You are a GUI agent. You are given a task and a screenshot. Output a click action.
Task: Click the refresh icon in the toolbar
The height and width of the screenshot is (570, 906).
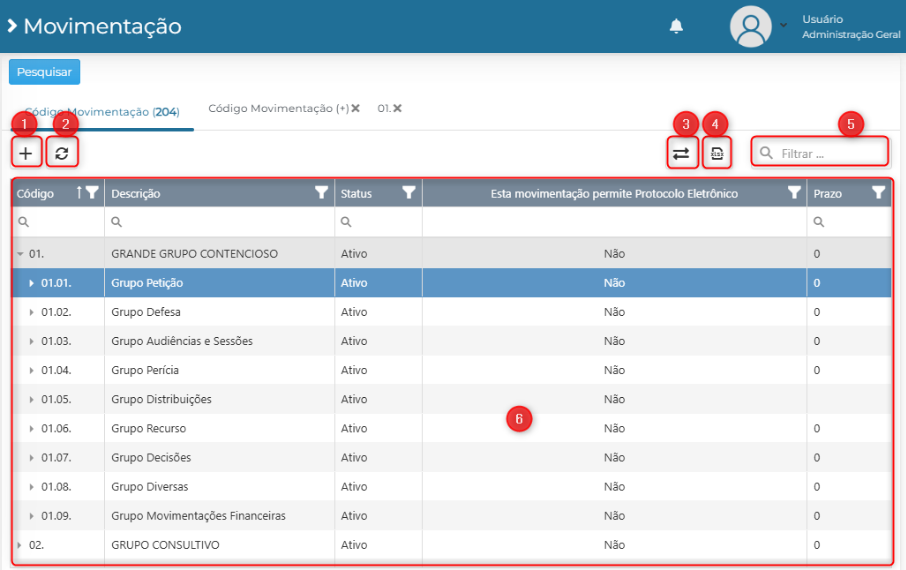pyautogui.click(x=62, y=153)
